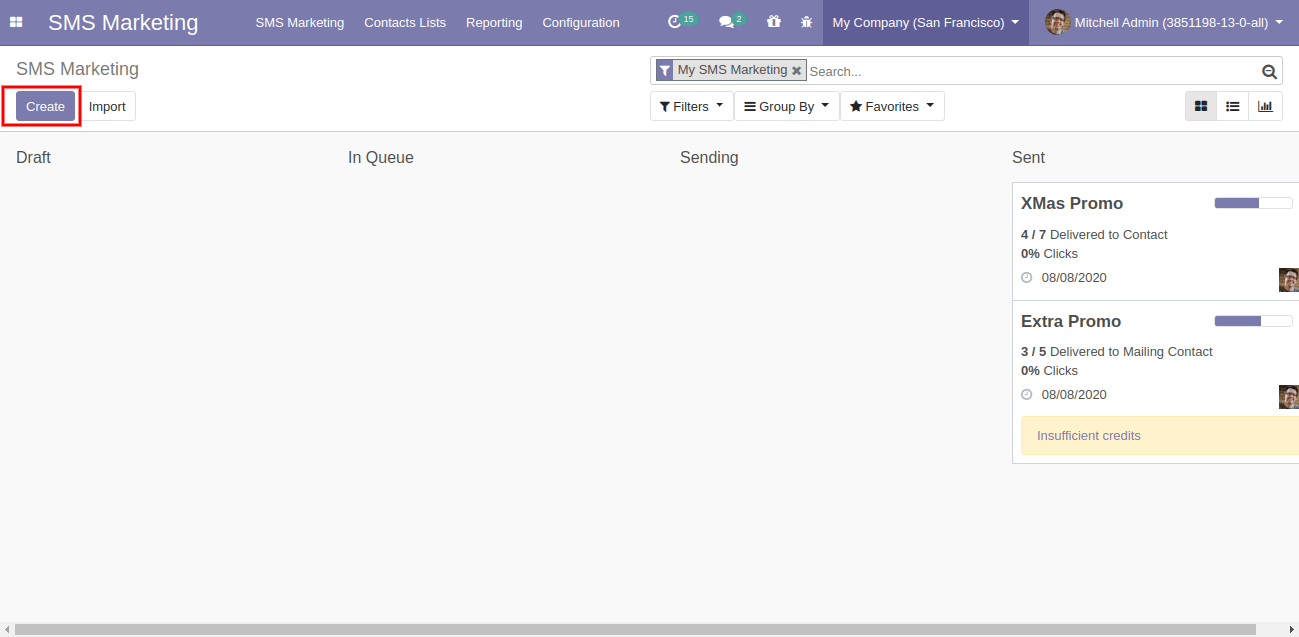
Task: Open the debug bug icon menu
Action: (x=806, y=22)
